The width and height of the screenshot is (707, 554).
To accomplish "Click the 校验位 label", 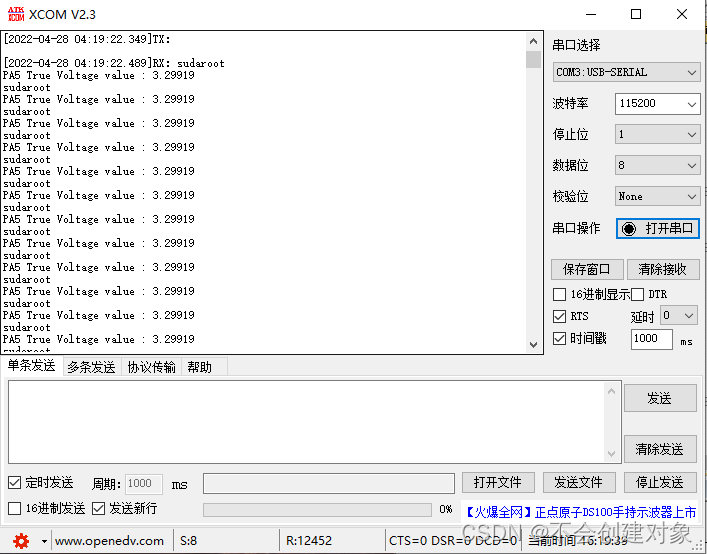I will pos(570,197).
